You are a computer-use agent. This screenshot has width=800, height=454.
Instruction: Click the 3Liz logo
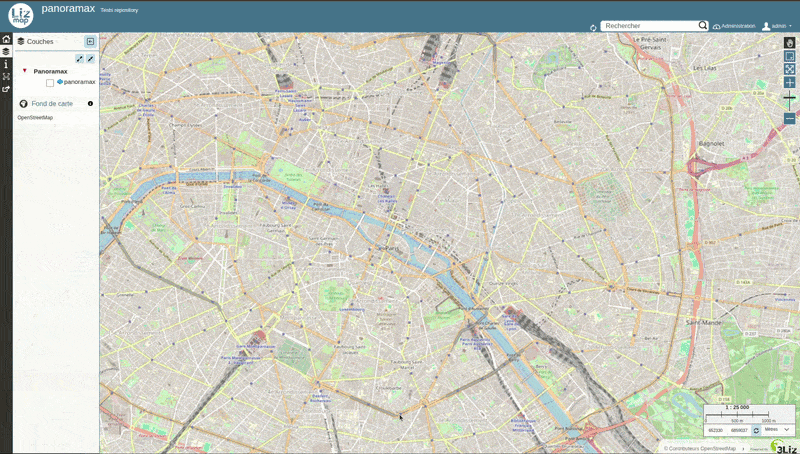click(784, 447)
